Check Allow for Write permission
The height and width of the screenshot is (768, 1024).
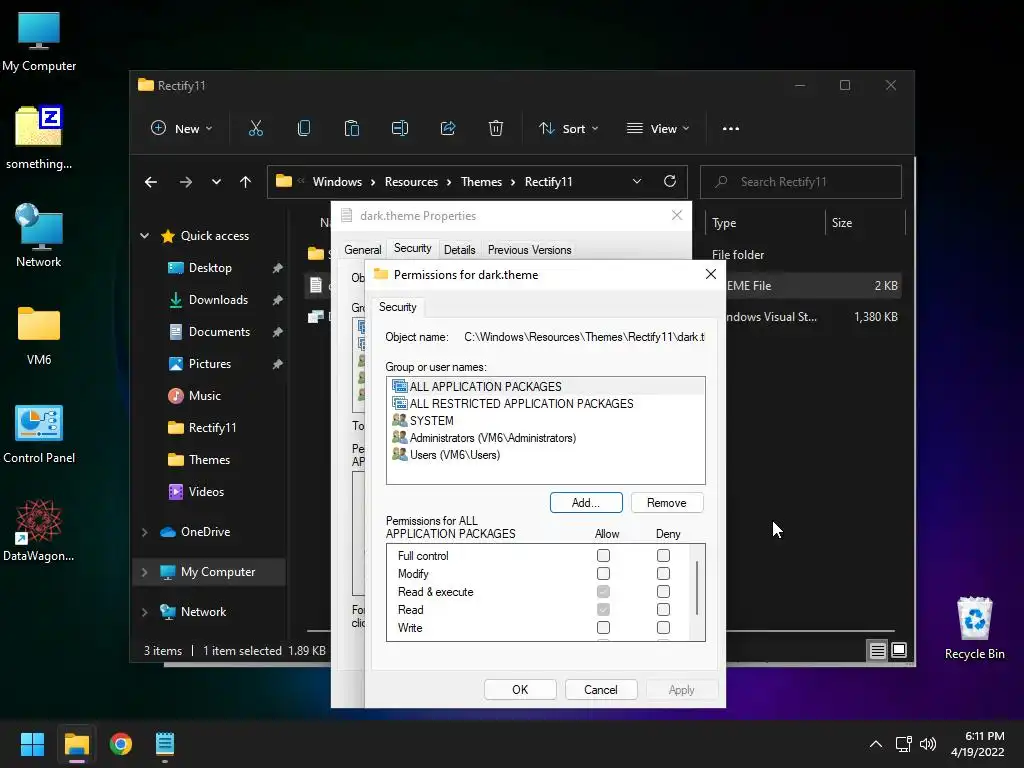[603, 628]
